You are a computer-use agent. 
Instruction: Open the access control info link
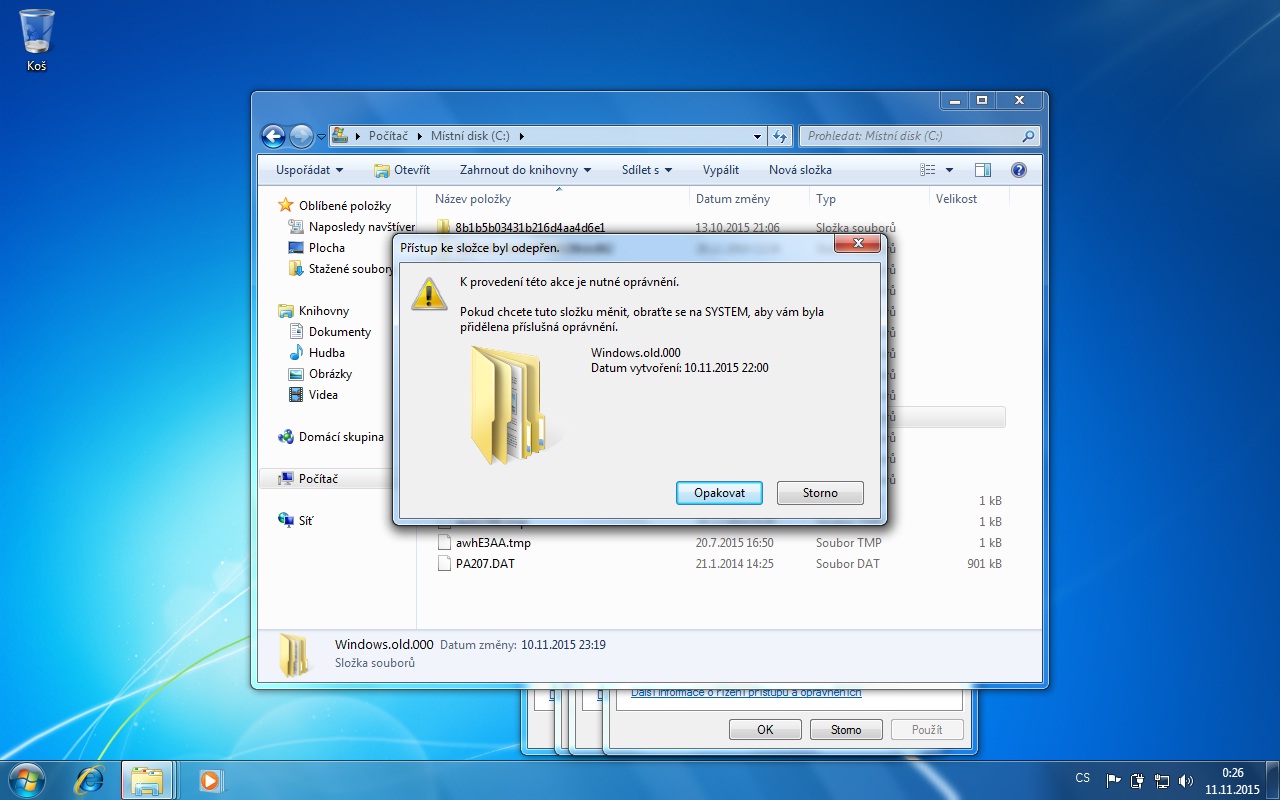point(746,693)
